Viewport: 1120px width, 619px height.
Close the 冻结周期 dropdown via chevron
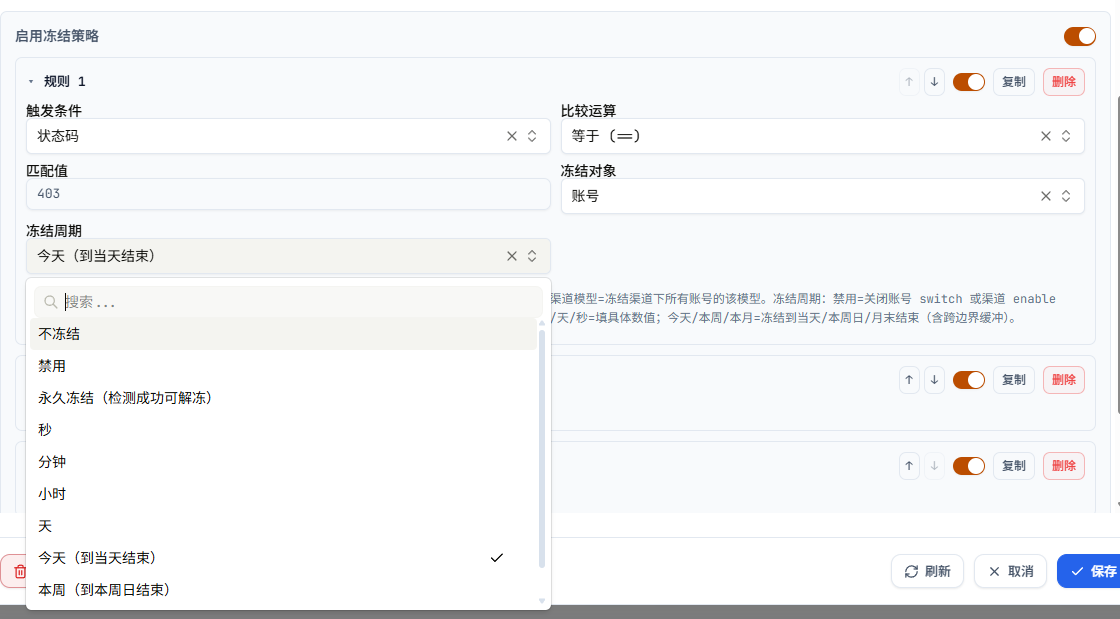pyautogui.click(x=532, y=256)
